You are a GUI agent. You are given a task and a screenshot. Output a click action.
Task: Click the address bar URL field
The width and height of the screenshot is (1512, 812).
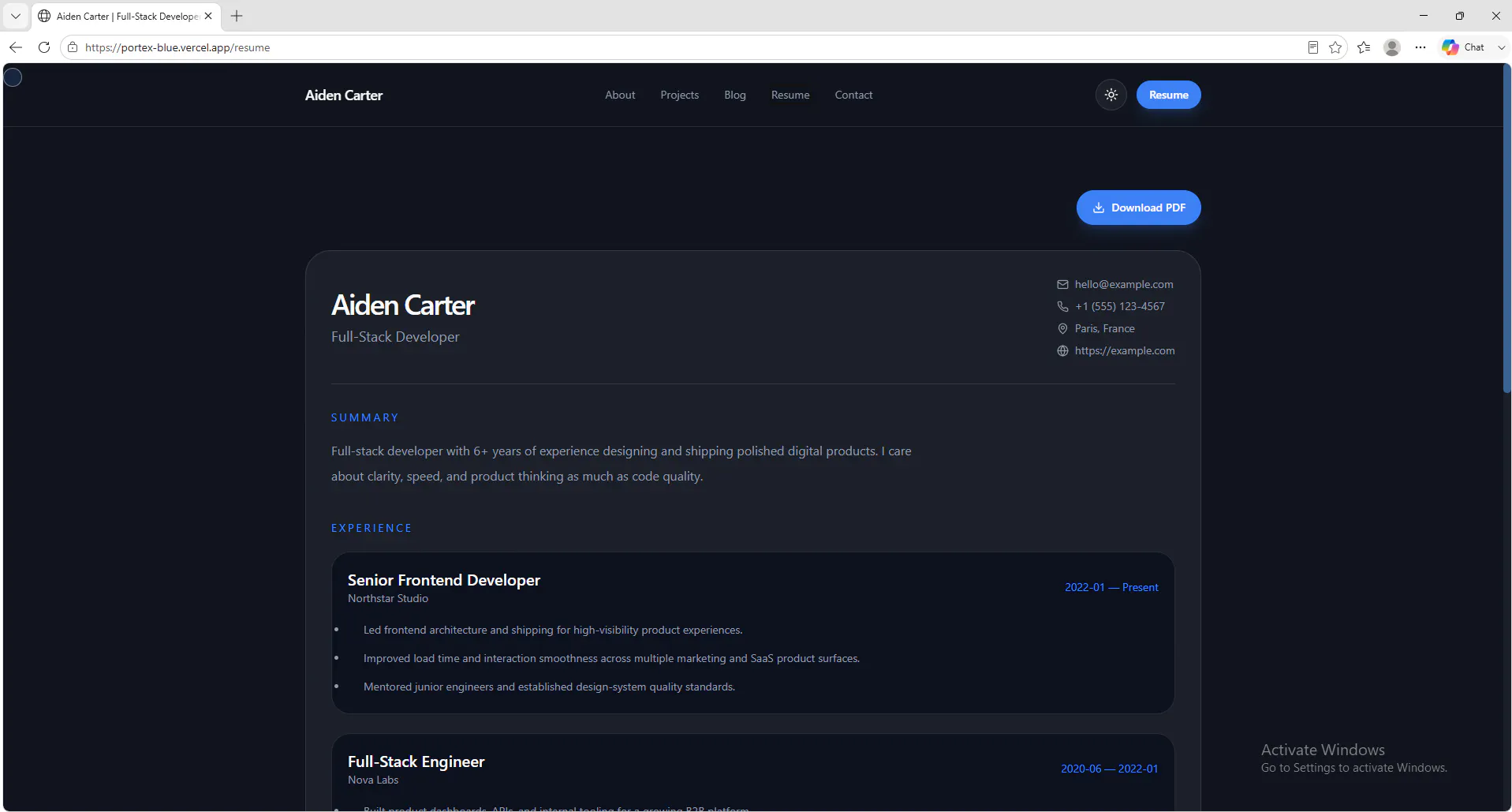[686, 47]
